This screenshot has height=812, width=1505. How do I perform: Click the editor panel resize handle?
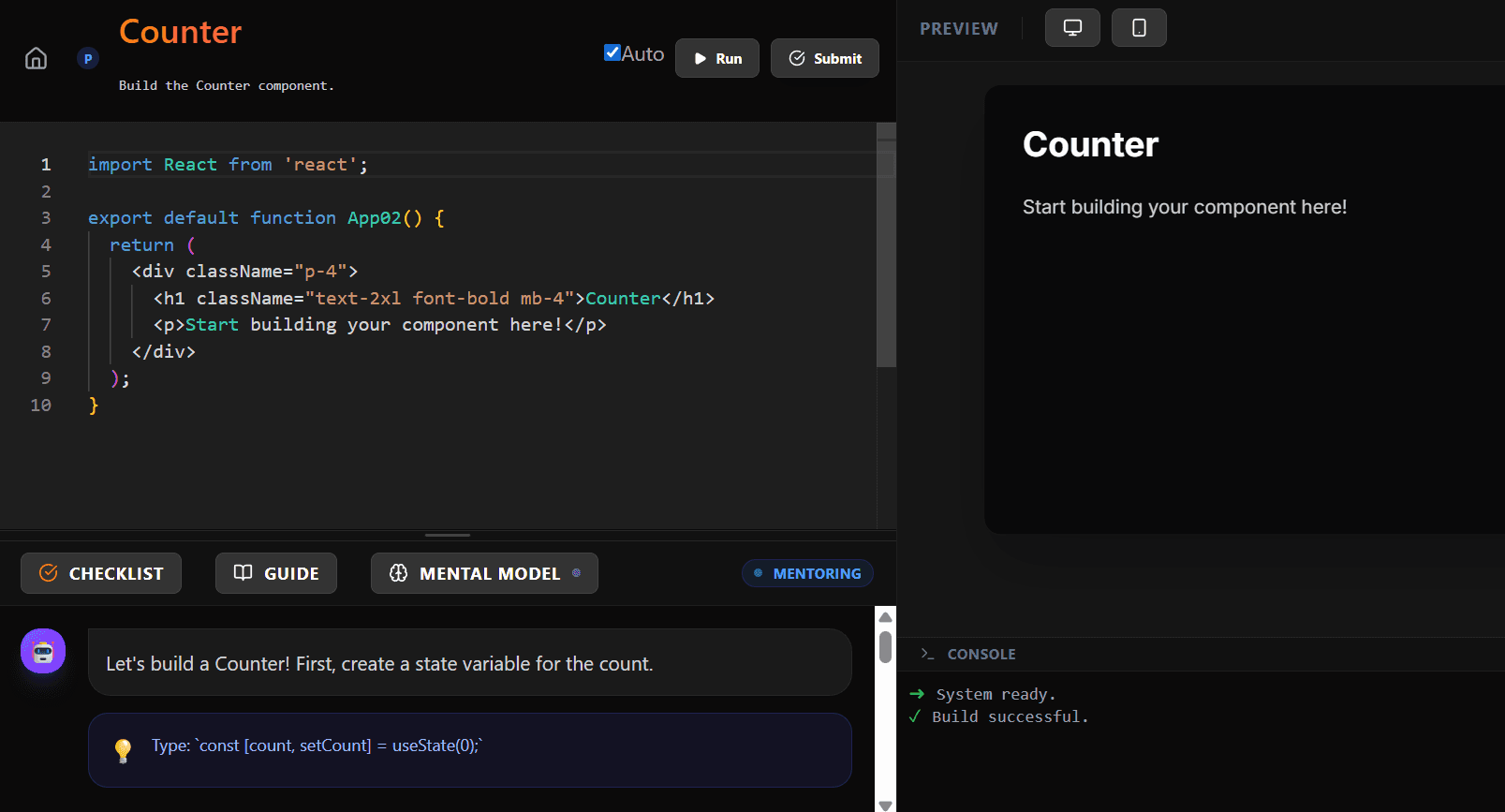(x=448, y=535)
